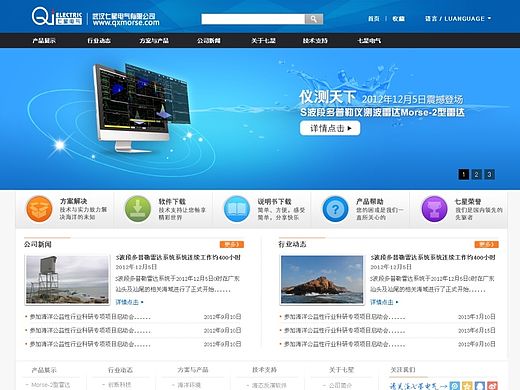This screenshot has width=520, height=390.
Task: Click the orange more button beside 公司新闻
Action: click(232, 244)
